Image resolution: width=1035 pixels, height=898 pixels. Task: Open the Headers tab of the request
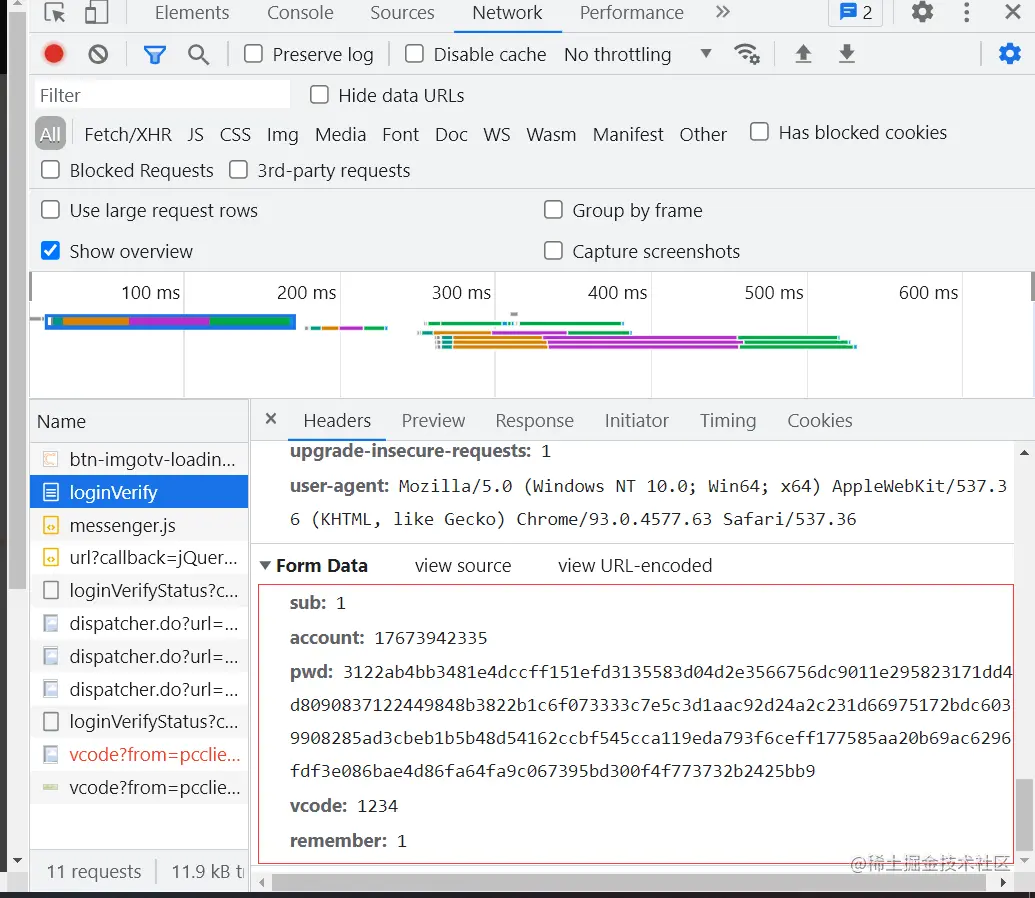337,421
